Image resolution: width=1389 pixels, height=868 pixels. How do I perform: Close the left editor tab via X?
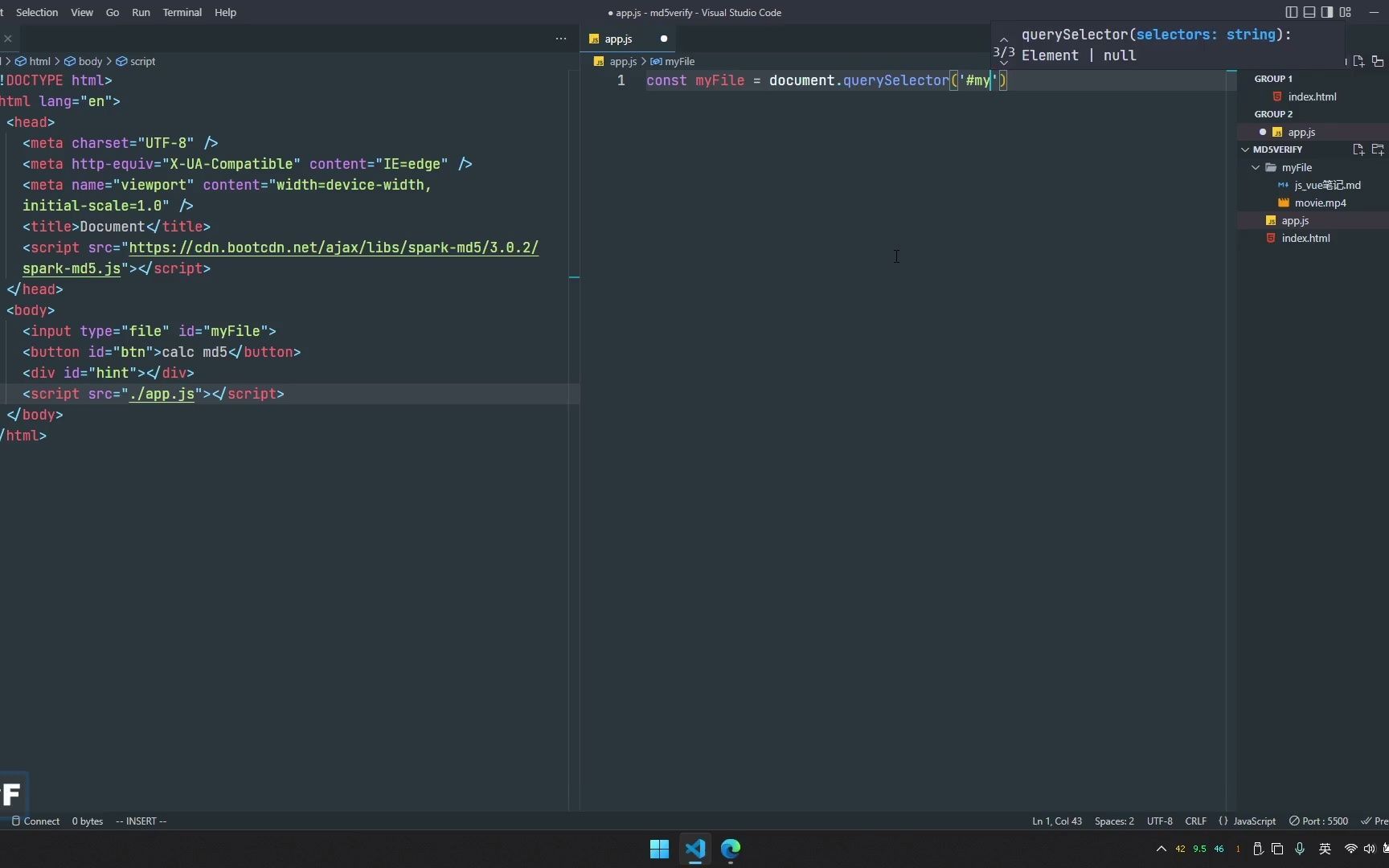coord(8,39)
